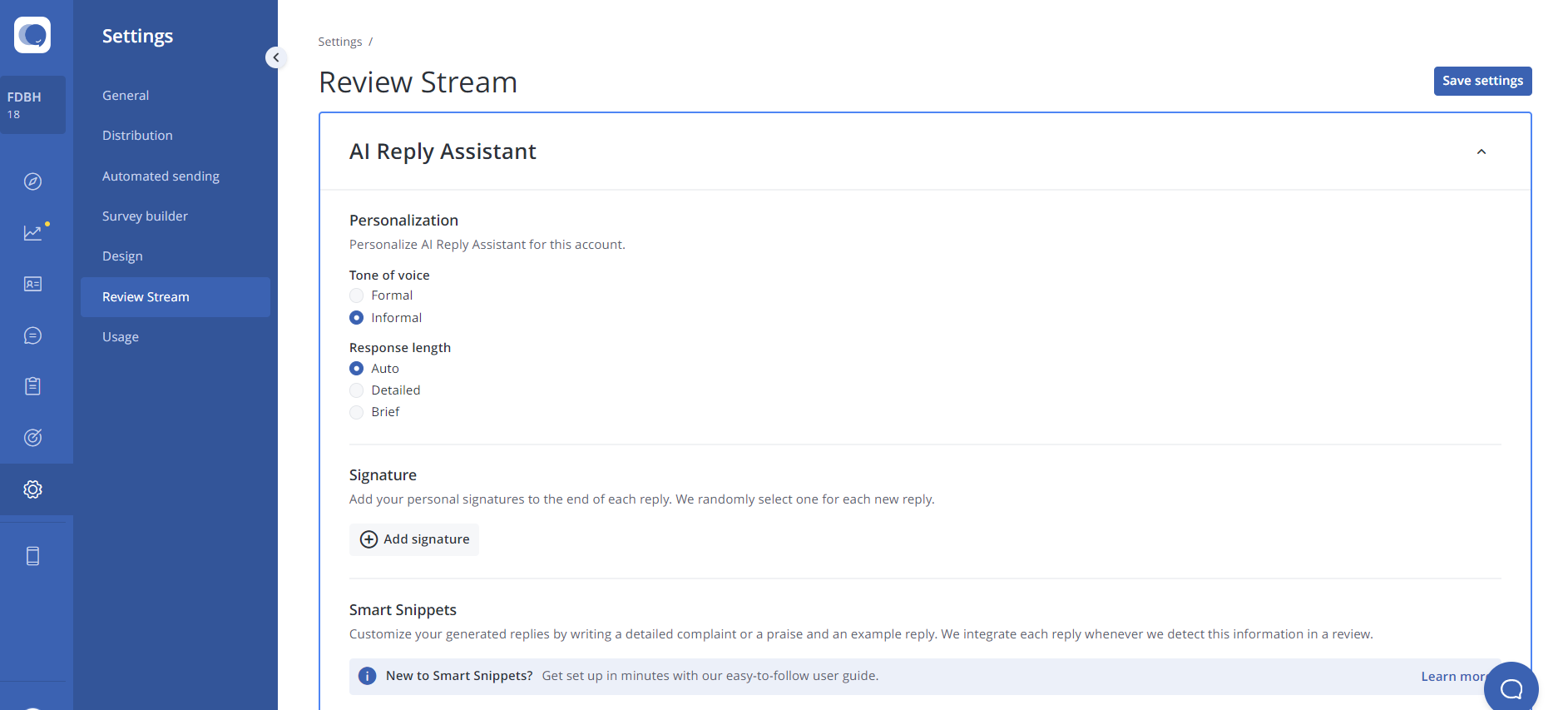Open the chat support bubble

1511,688
